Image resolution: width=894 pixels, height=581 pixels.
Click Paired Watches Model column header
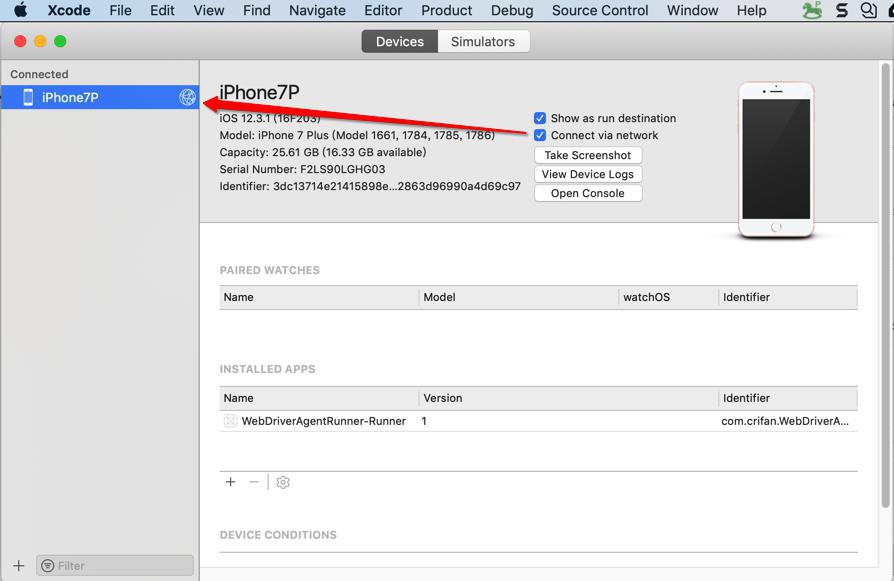[x=519, y=297]
